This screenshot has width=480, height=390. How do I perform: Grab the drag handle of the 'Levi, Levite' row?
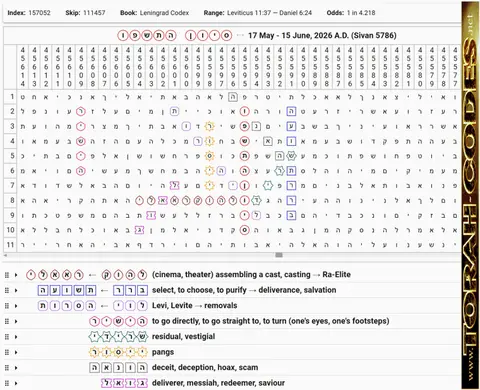click(x=7, y=306)
